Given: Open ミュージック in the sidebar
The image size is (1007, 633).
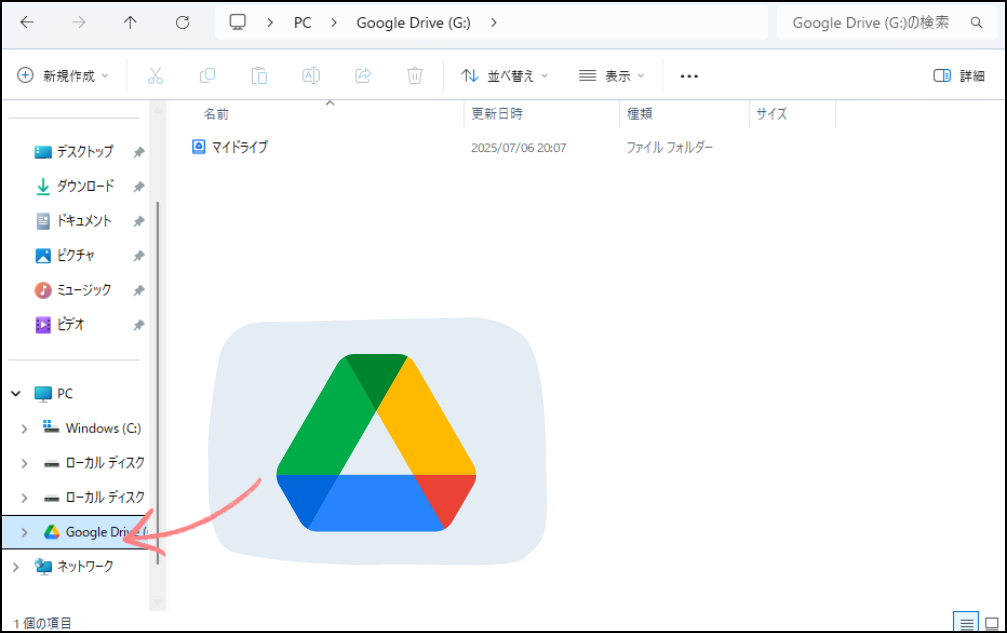Looking at the screenshot, I should pos(83,290).
